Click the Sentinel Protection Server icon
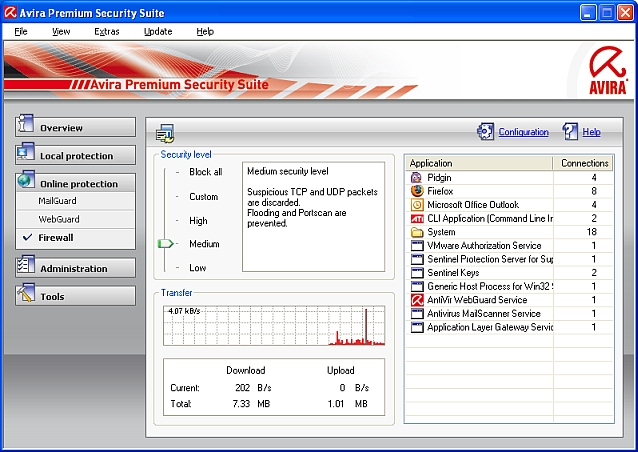The height and width of the screenshot is (452, 638). (417, 259)
